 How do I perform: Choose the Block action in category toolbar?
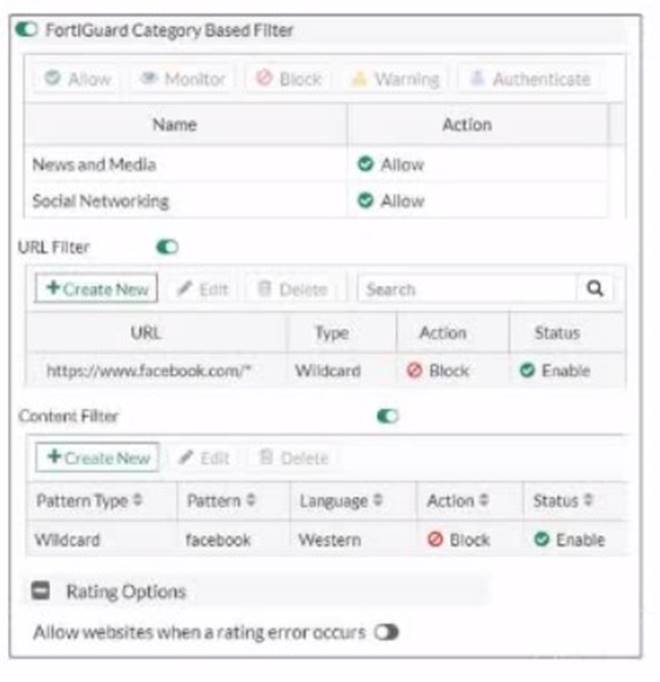(x=288, y=79)
